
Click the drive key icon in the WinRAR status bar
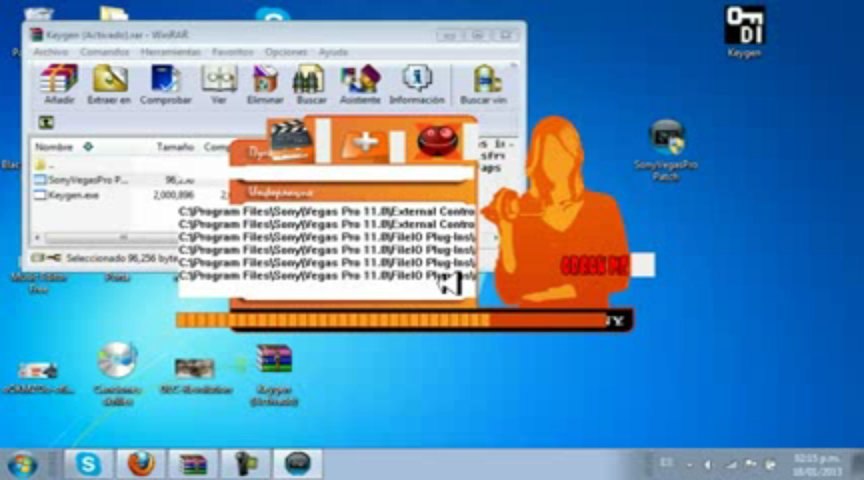coord(46,258)
